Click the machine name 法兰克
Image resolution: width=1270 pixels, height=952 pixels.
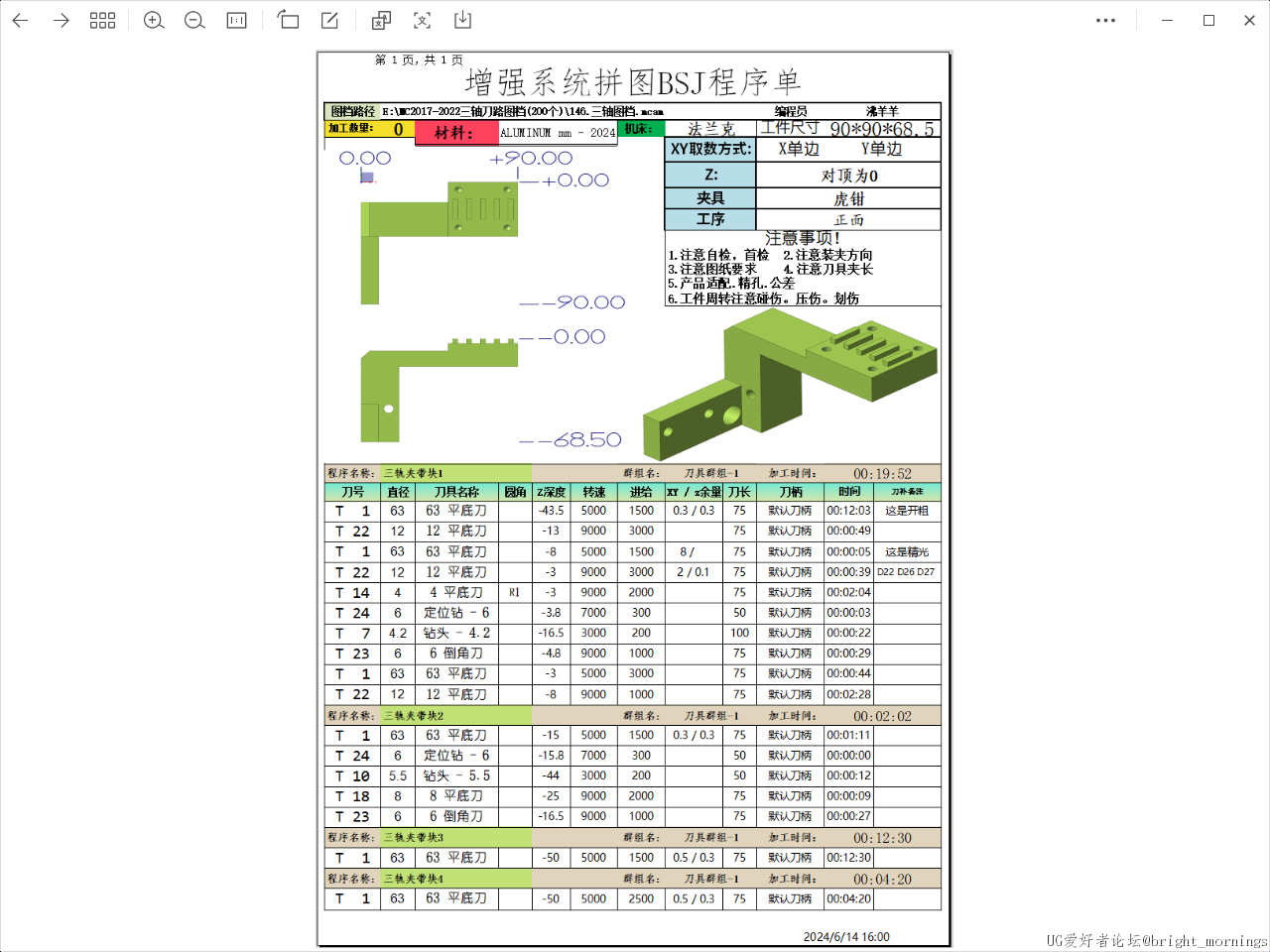tap(711, 129)
